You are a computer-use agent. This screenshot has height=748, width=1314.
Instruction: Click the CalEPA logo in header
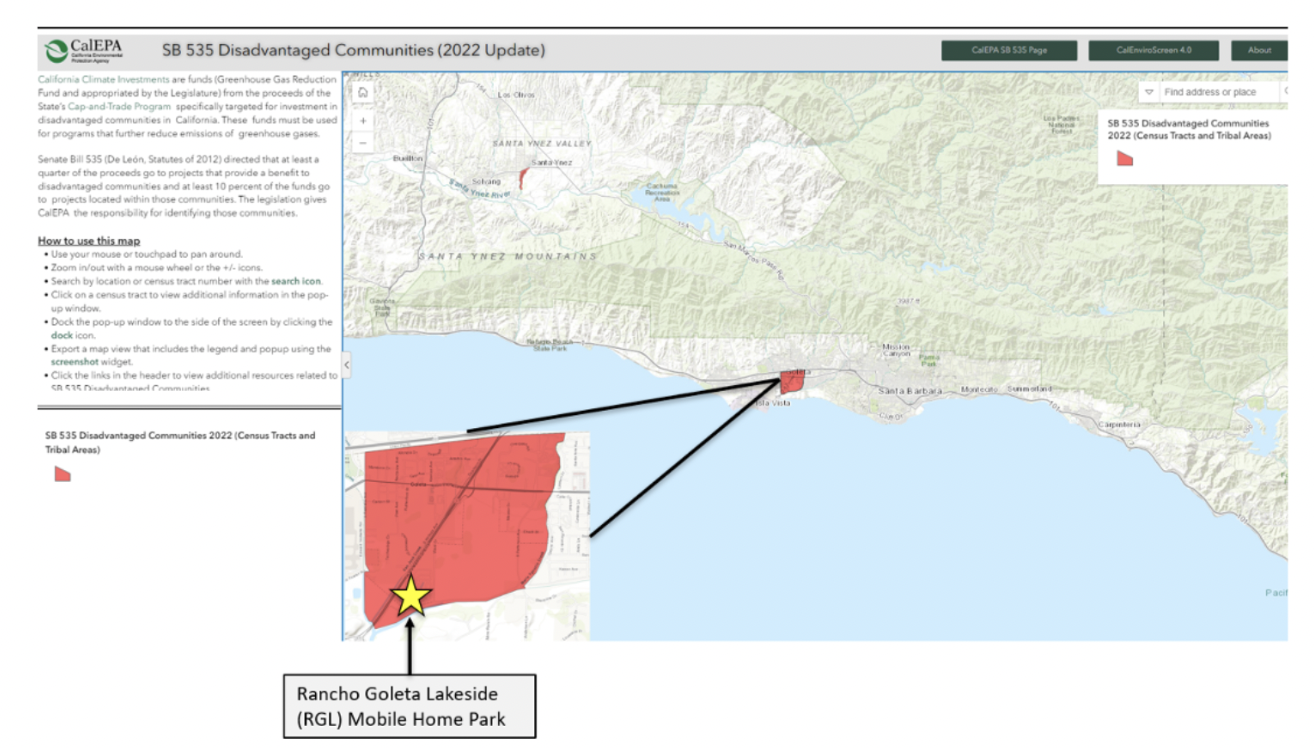point(86,50)
